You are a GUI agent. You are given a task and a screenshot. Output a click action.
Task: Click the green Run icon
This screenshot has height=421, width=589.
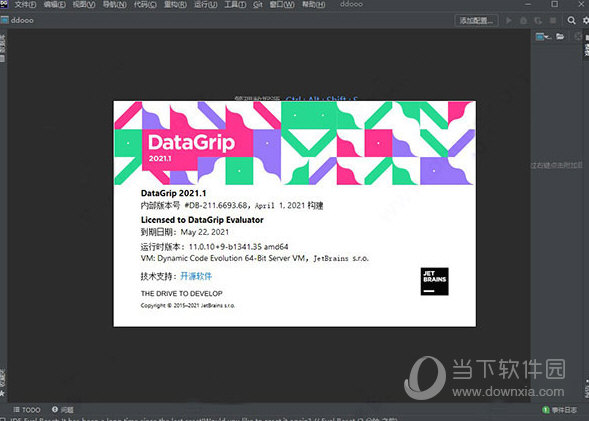pyautogui.click(x=509, y=20)
